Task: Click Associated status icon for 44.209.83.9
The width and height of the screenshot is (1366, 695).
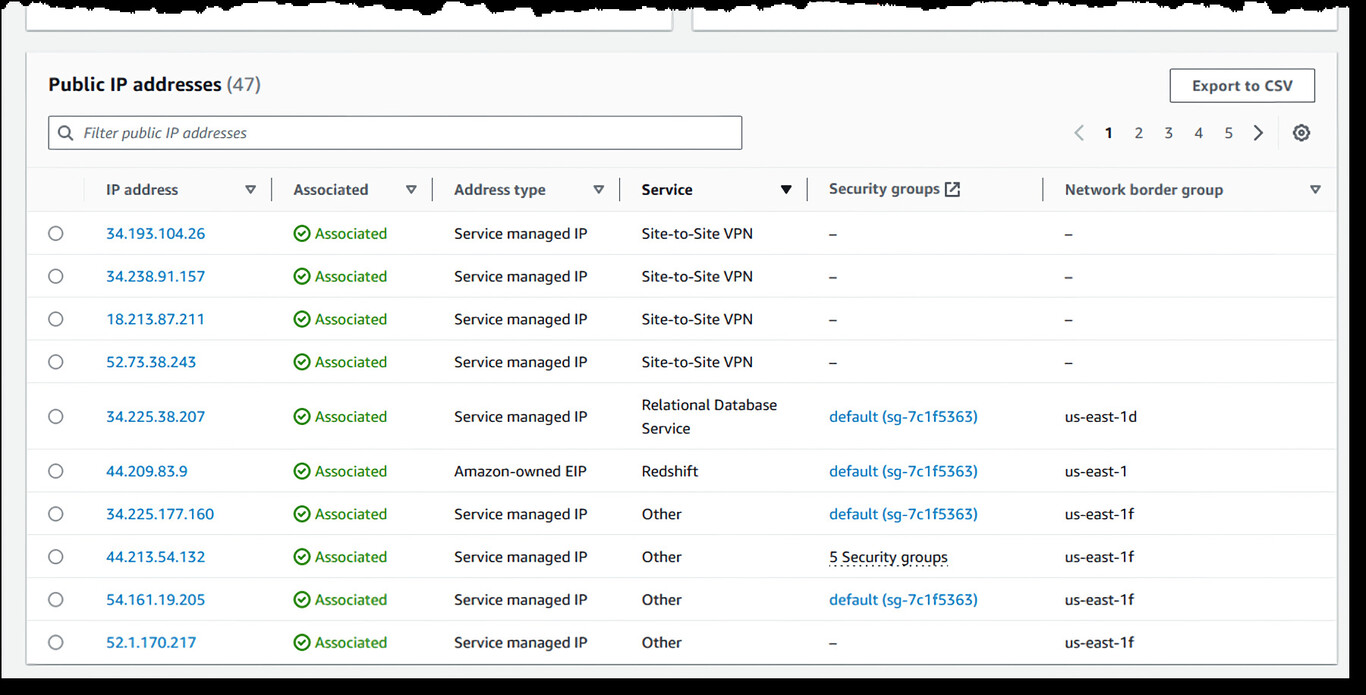Action: (x=302, y=471)
